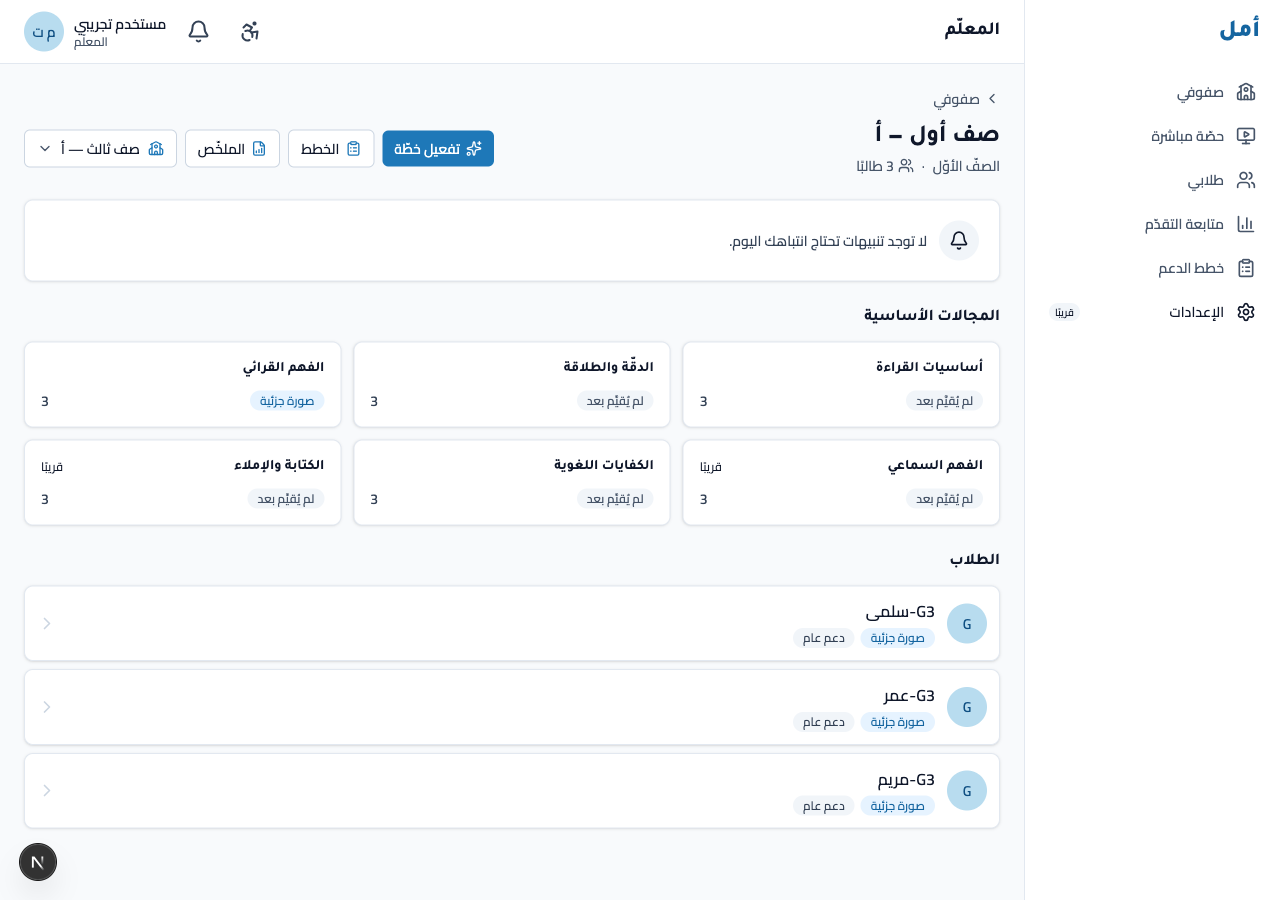Open the الخطط button
This screenshot has height=900, width=1280.
tap(331, 148)
